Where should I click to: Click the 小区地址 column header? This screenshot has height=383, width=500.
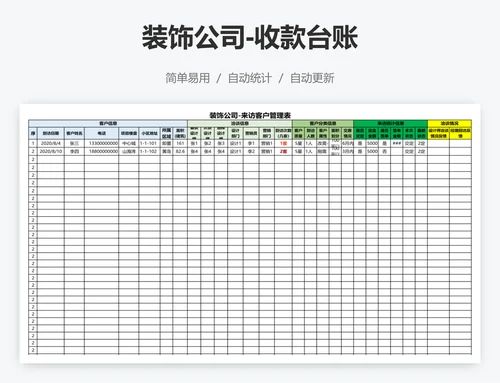click(x=149, y=133)
